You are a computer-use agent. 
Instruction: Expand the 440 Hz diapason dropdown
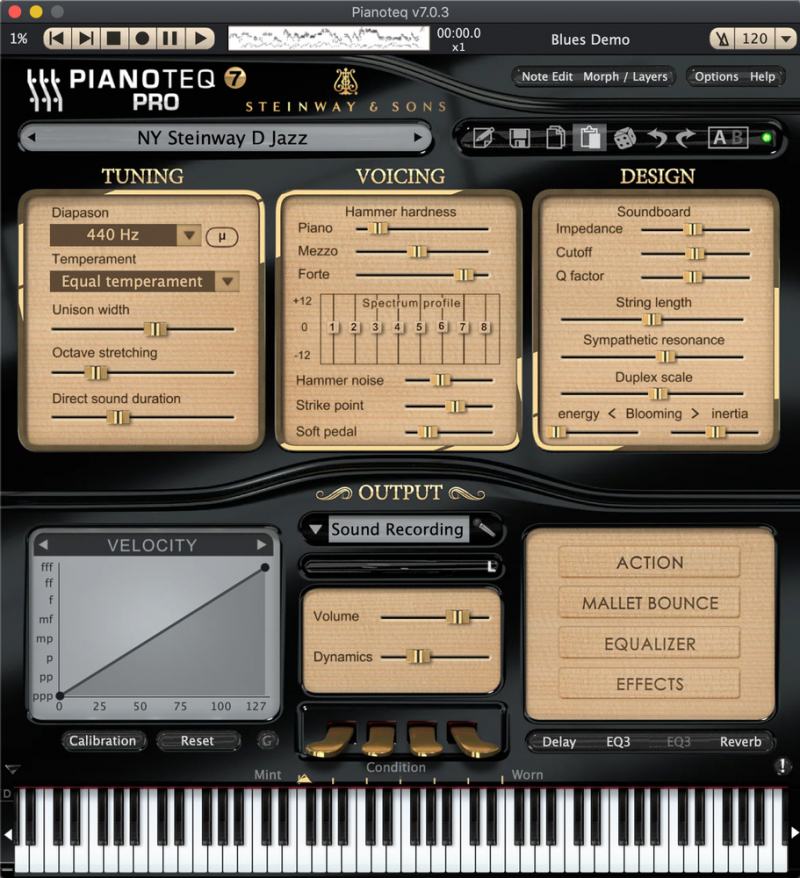click(189, 235)
